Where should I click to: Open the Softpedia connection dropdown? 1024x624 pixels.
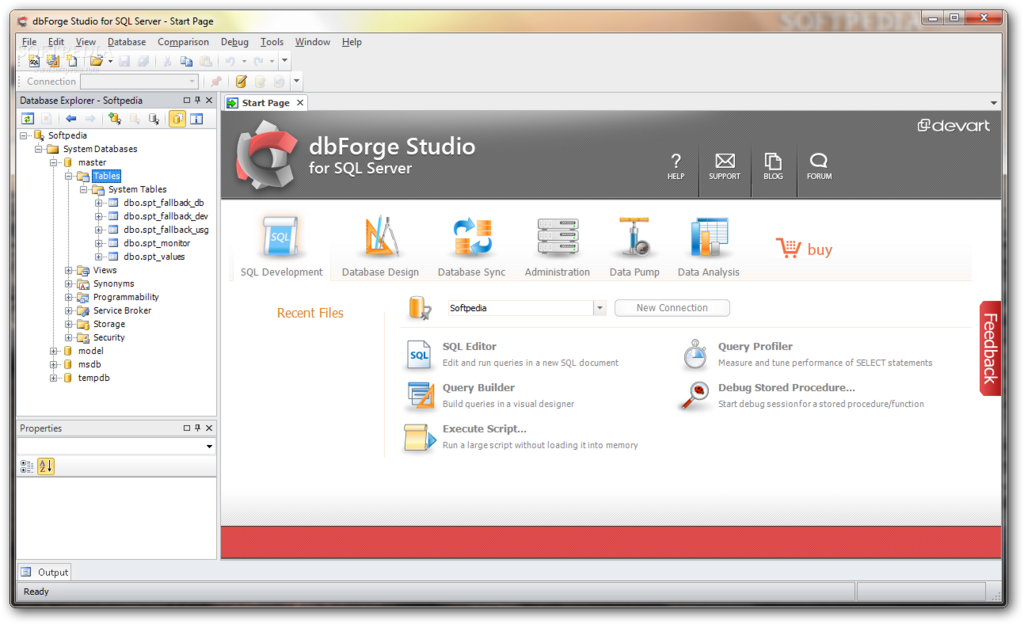tap(599, 308)
